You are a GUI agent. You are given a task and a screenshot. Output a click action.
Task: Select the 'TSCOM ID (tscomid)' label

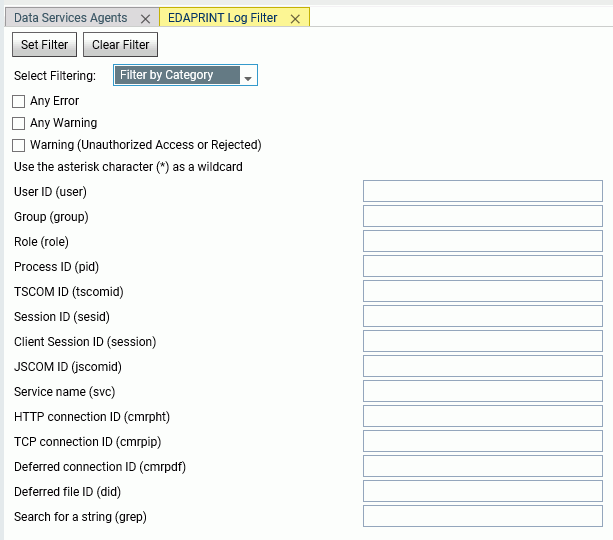click(68, 292)
